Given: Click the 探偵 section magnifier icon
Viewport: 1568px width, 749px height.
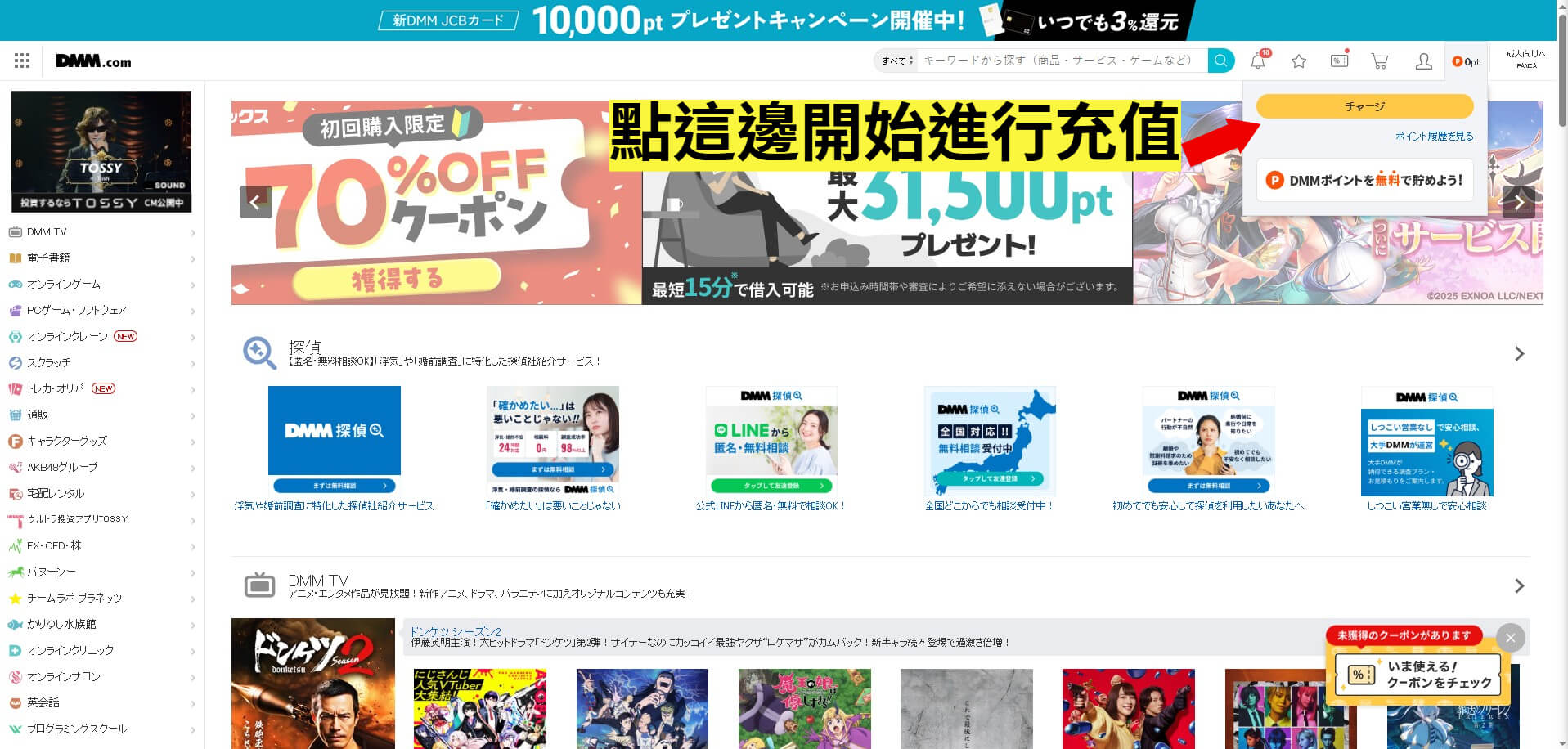Looking at the screenshot, I should click(259, 353).
